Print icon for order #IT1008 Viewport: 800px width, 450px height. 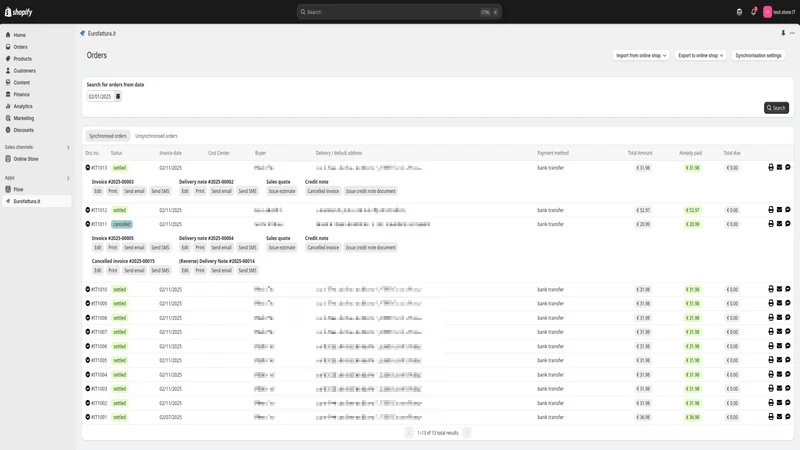(x=771, y=317)
